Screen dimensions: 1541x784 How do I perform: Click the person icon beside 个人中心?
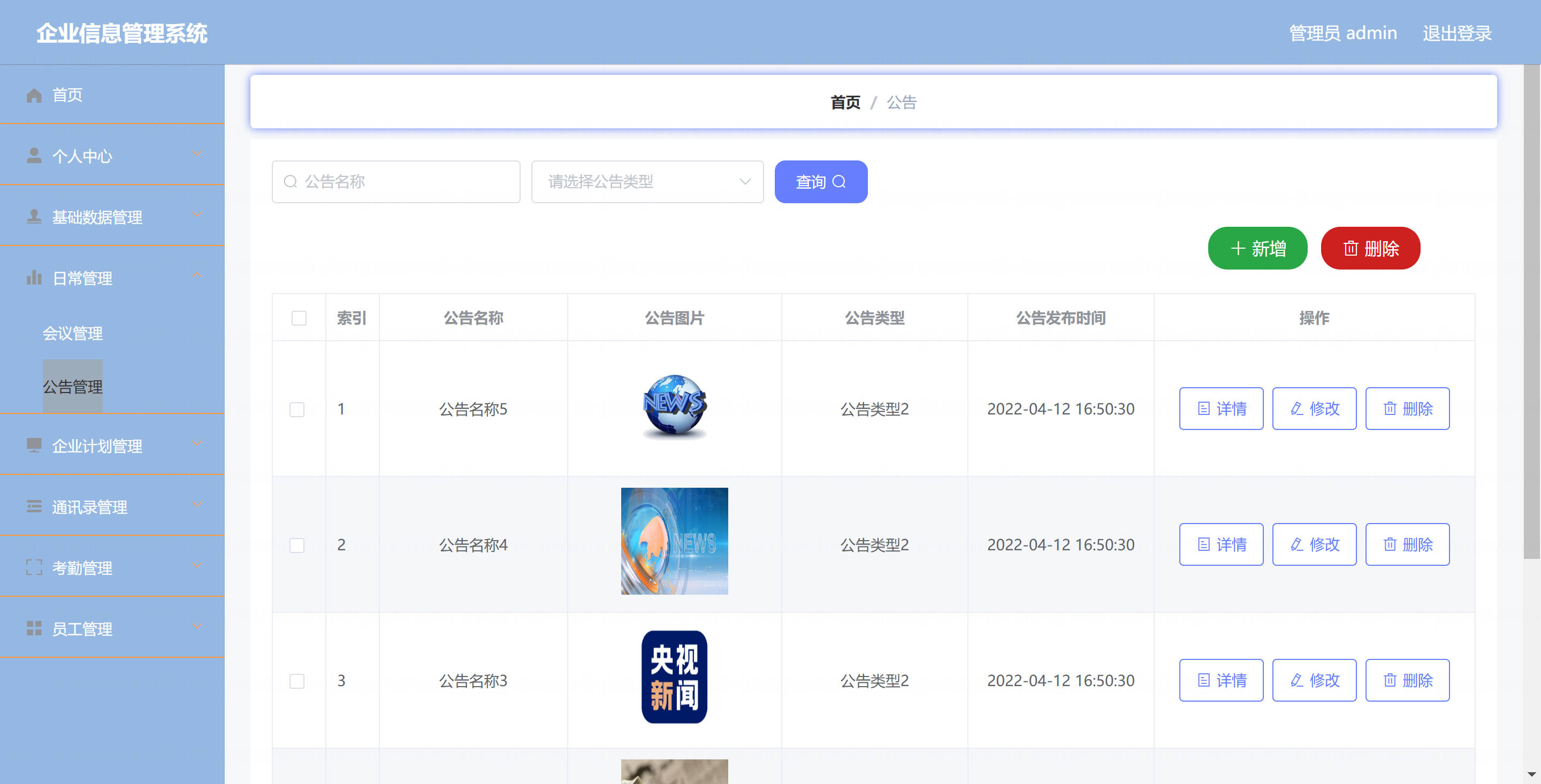[x=34, y=156]
